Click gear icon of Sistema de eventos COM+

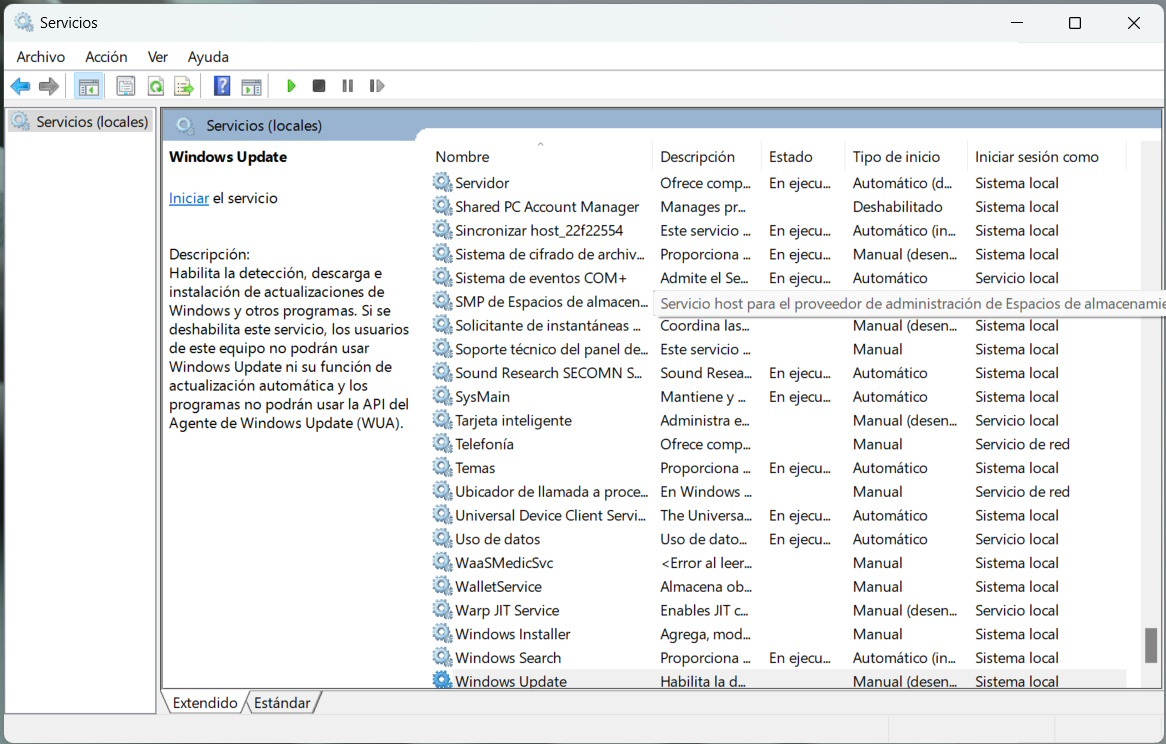[x=442, y=277]
